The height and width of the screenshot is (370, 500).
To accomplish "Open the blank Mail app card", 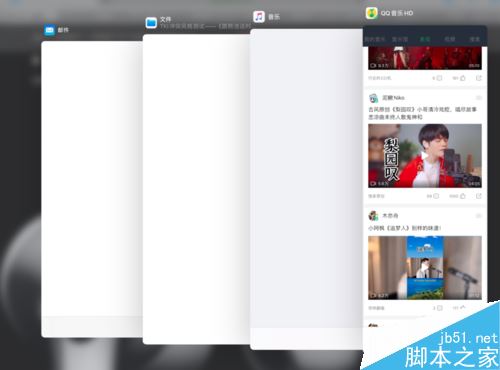I will tap(92, 189).
